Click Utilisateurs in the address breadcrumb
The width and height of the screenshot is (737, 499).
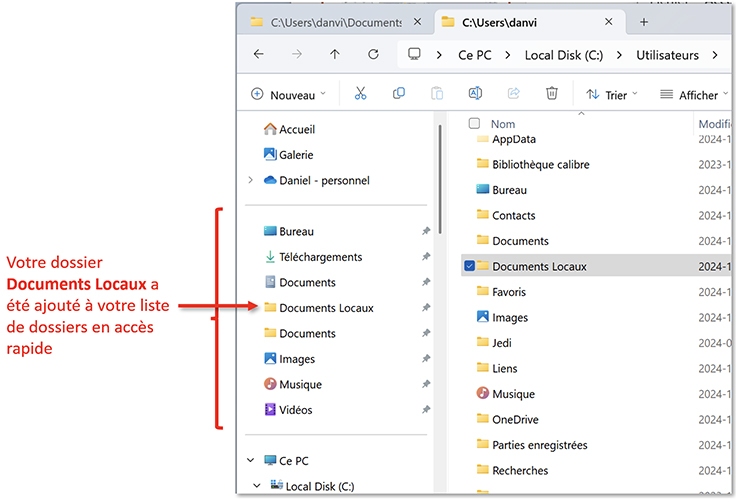pyautogui.click(x=667, y=55)
